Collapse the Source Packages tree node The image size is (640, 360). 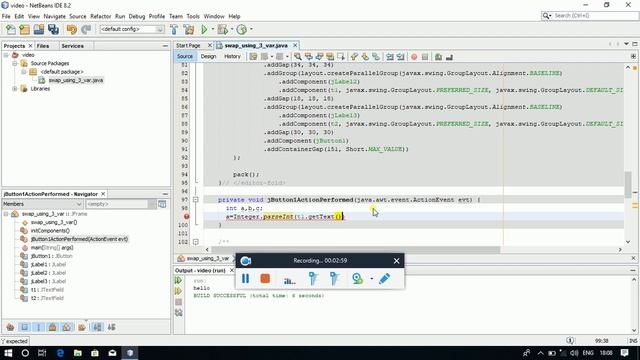coord(15,64)
